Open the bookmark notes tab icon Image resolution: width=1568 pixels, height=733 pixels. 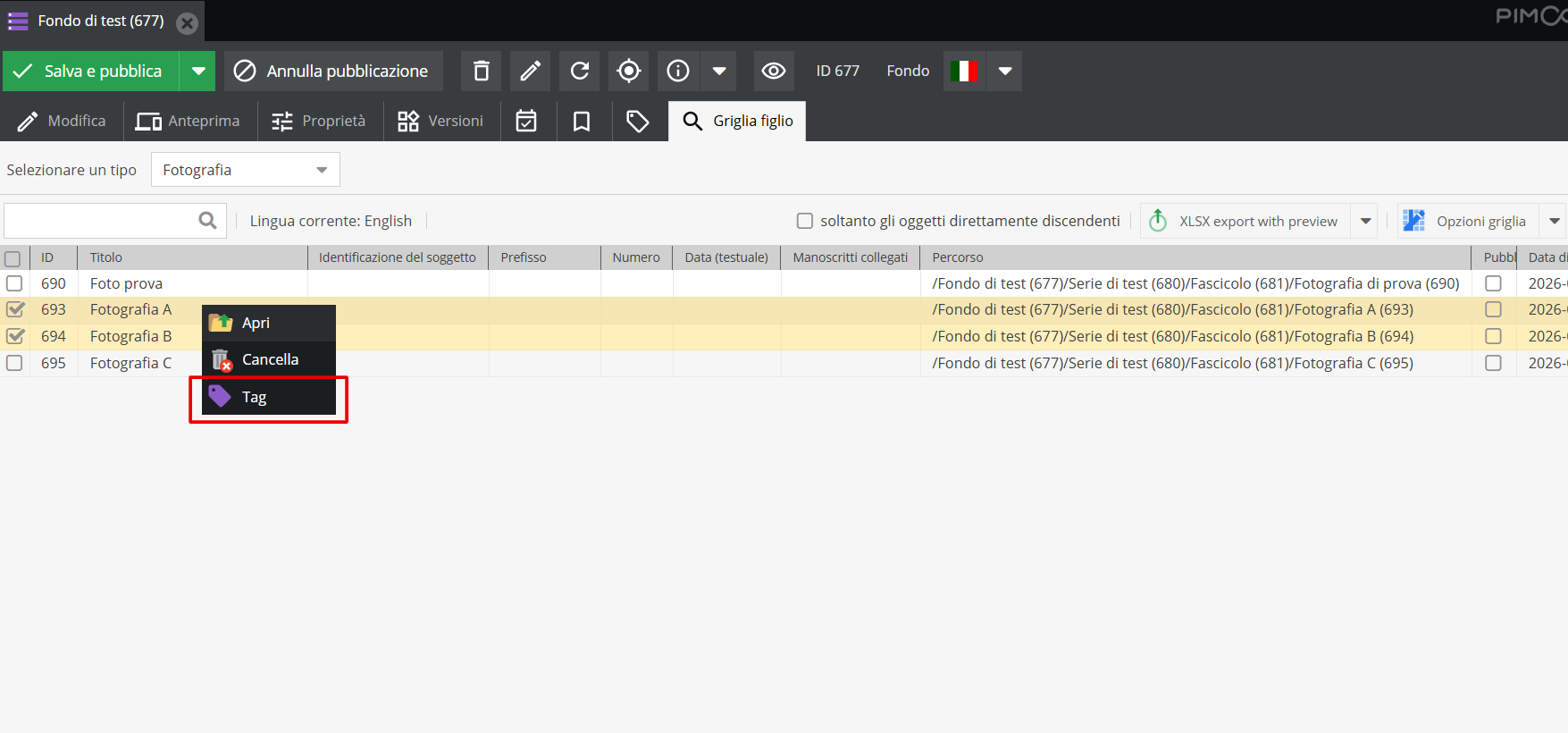(x=582, y=121)
